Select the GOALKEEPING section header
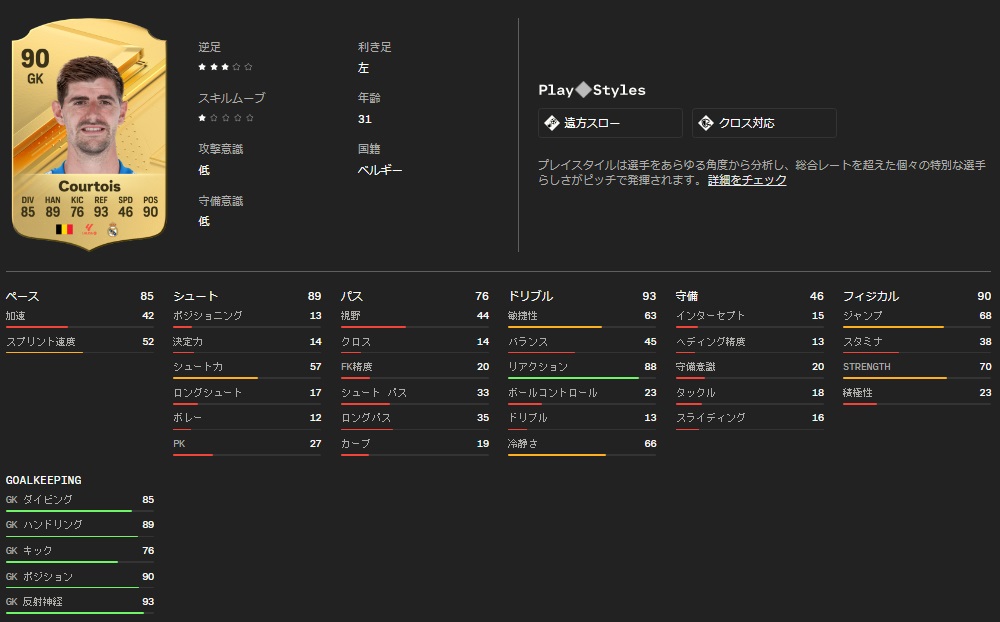 (42, 480)
